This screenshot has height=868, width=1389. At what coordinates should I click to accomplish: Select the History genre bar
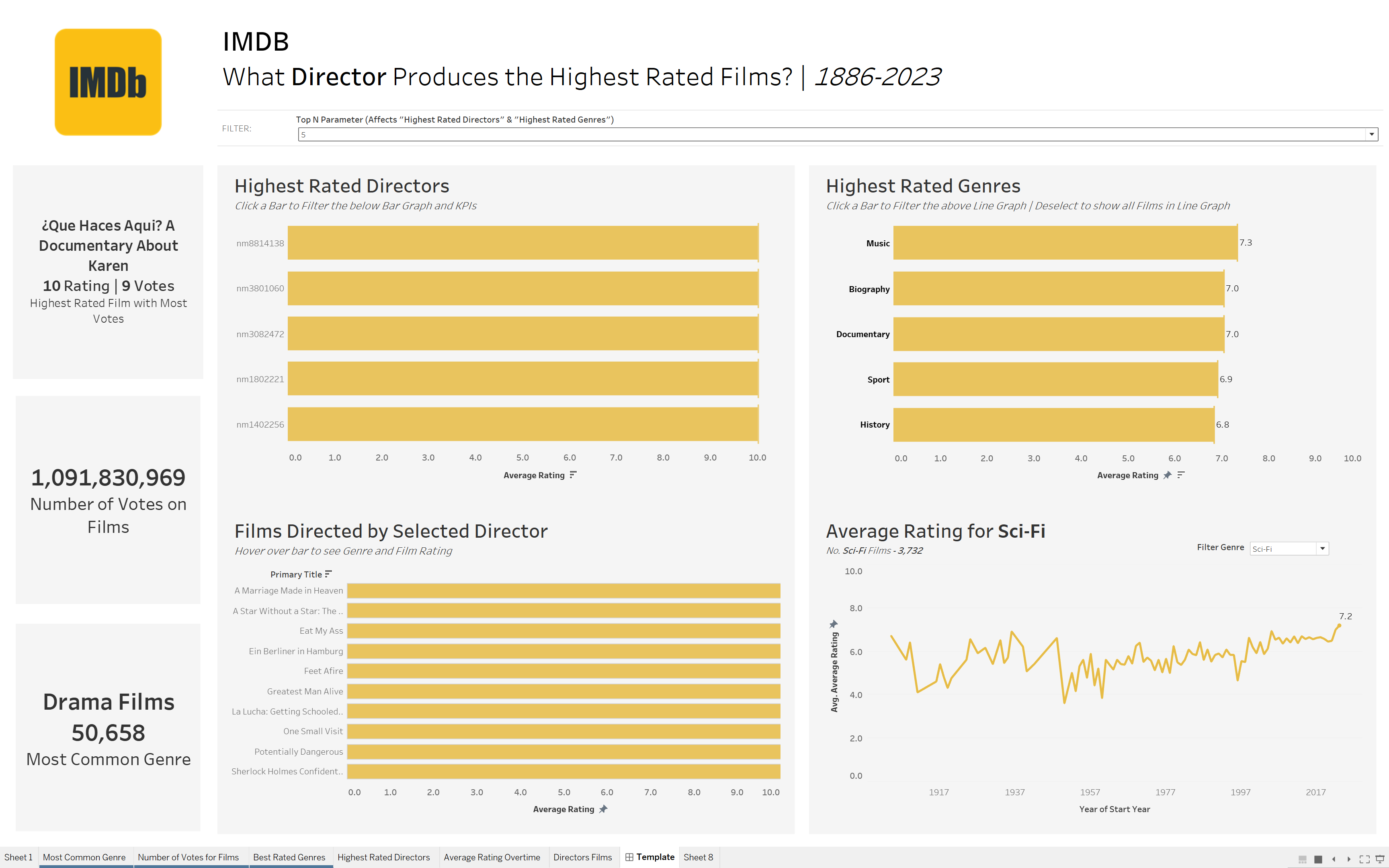click(x=1054, y=424)
